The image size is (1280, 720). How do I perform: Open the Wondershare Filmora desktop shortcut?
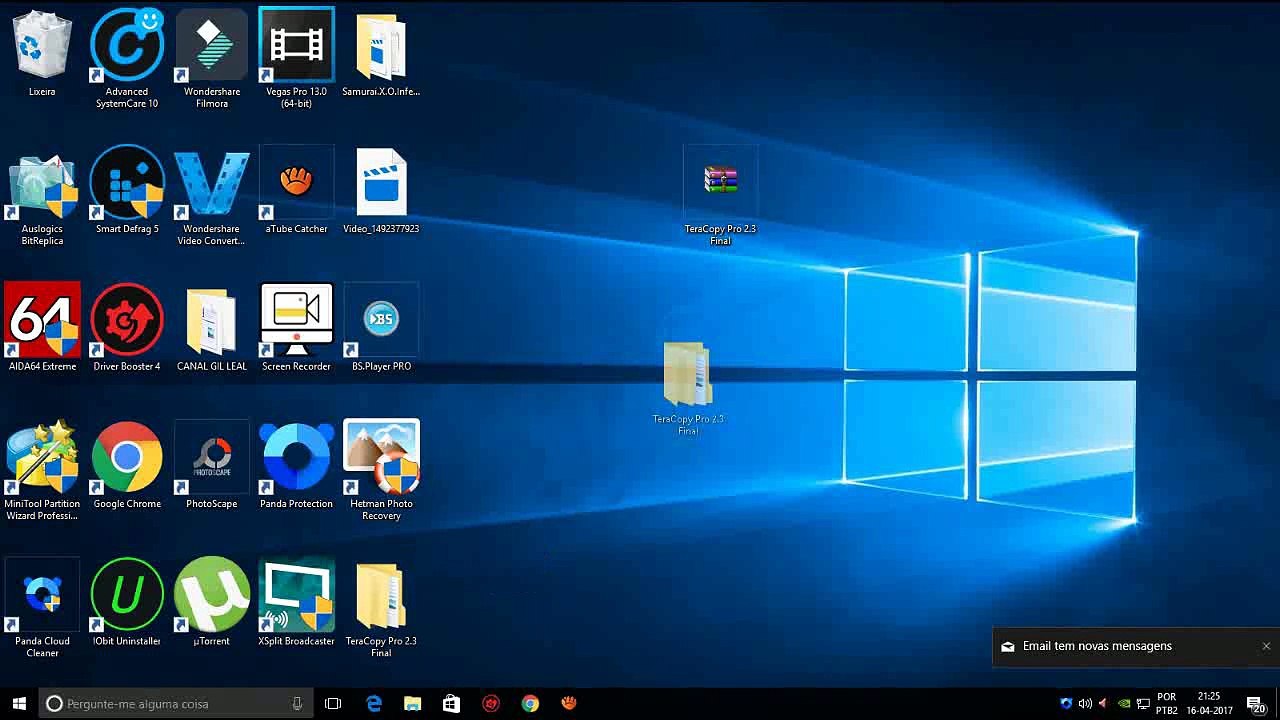click(x=211, y=58)
